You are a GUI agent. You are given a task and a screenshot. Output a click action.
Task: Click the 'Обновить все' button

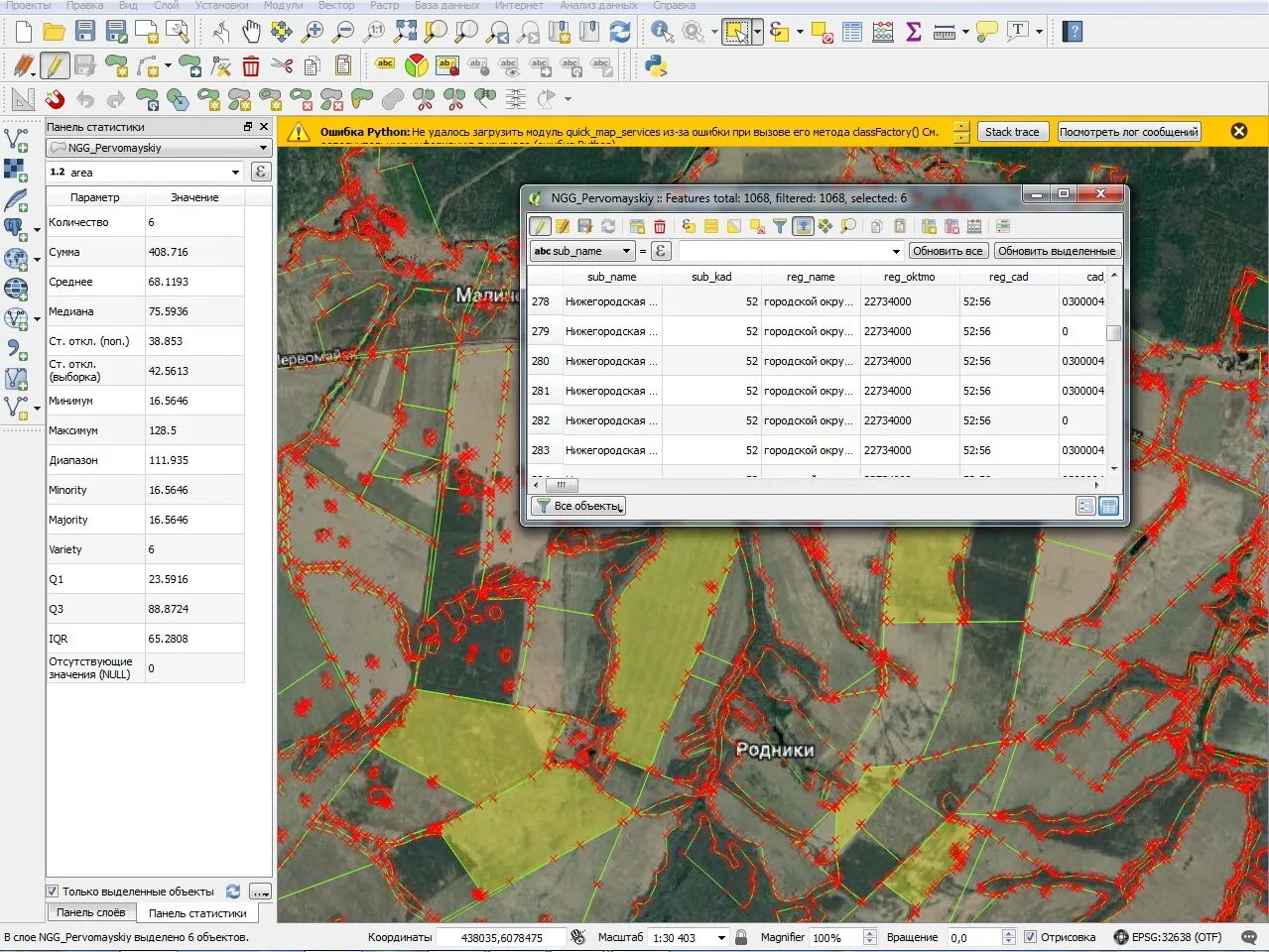[x=947, y=251]
